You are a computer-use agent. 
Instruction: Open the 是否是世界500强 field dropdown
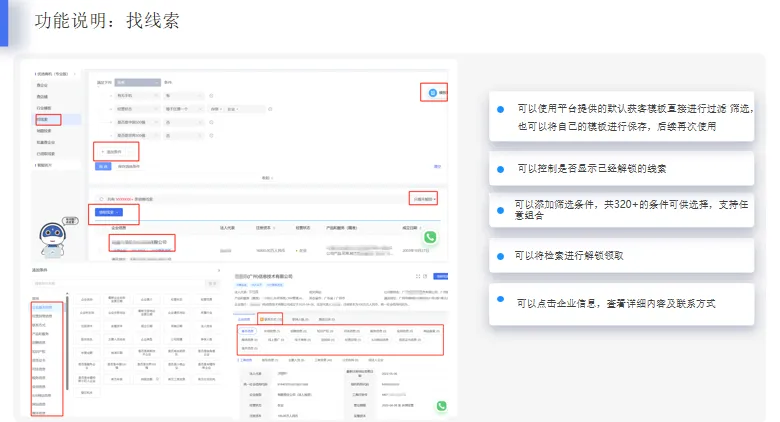coord(137,135)
